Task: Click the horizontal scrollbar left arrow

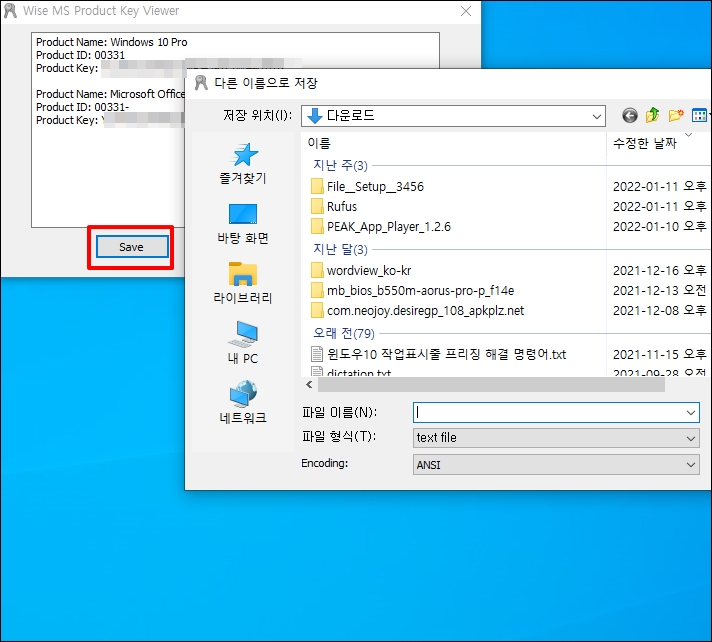Action: pos(309,385)
